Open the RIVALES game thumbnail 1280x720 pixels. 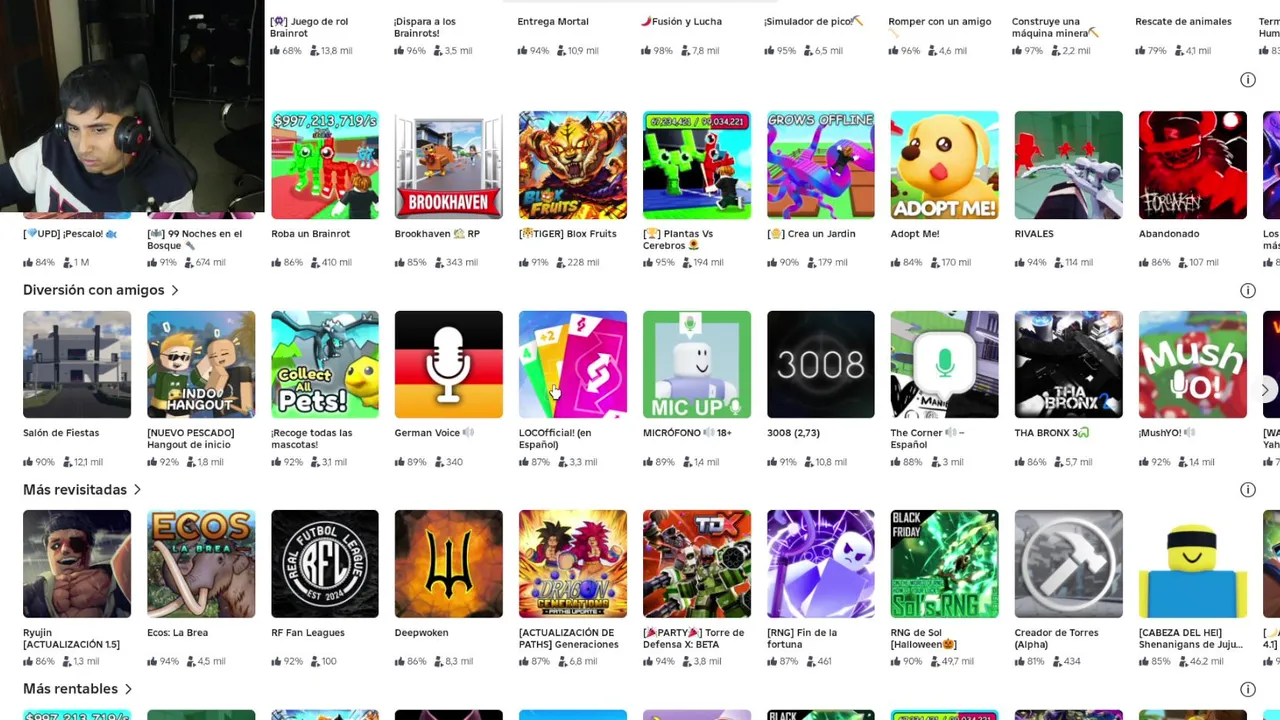(1069, 165)
